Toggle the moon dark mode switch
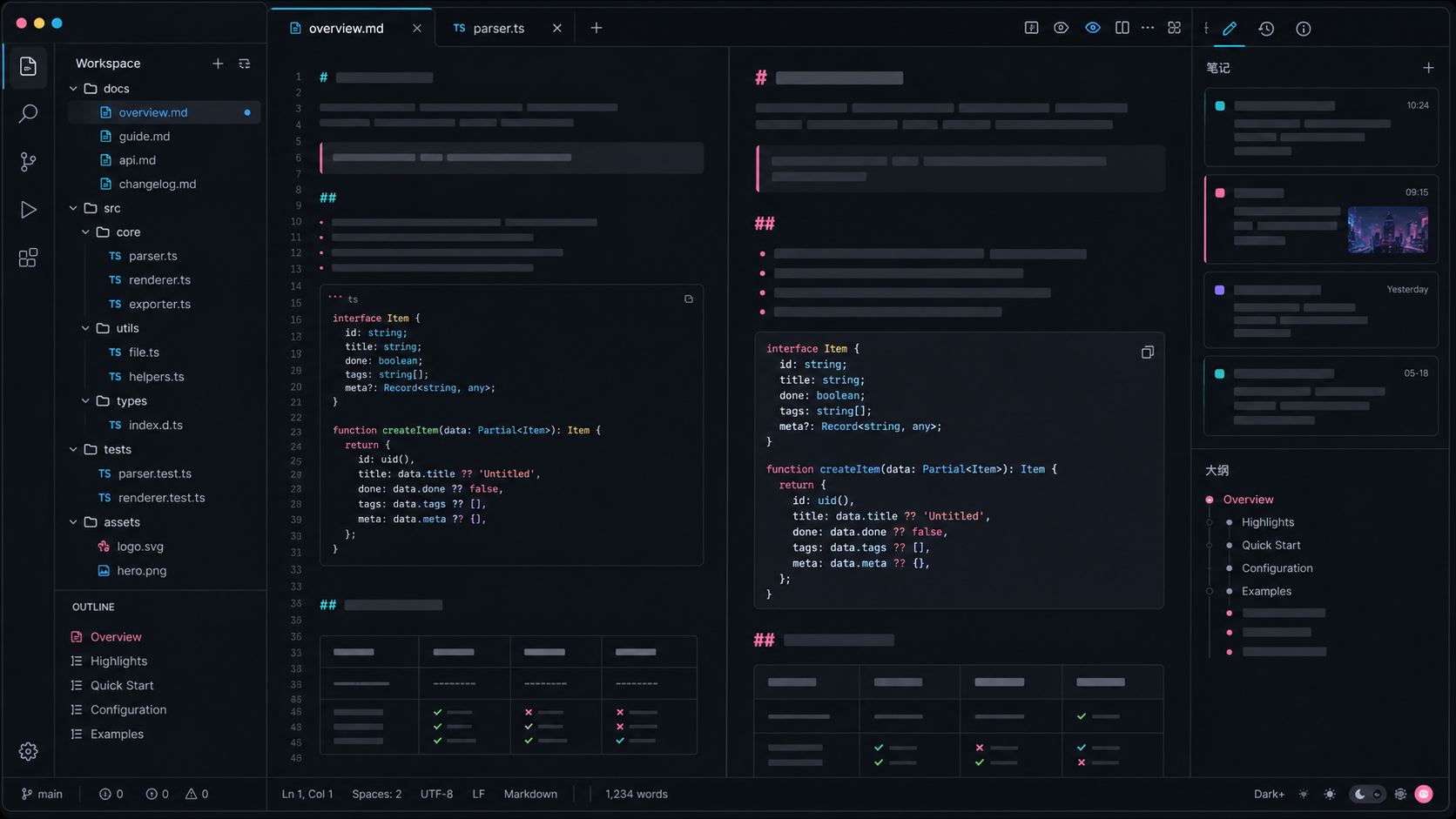The width and height of the screenshot is (1456, 819). pos(1367,794)
